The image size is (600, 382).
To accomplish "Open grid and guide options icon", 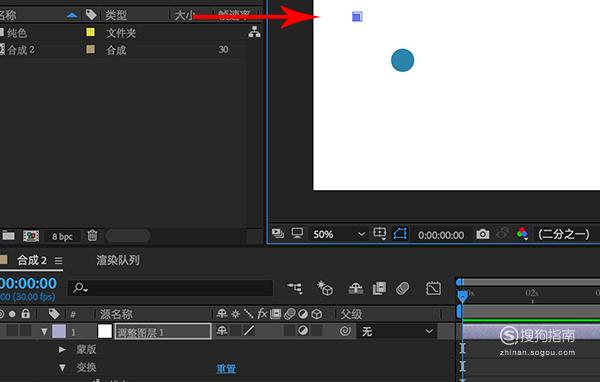I will [x=380, y=233].
